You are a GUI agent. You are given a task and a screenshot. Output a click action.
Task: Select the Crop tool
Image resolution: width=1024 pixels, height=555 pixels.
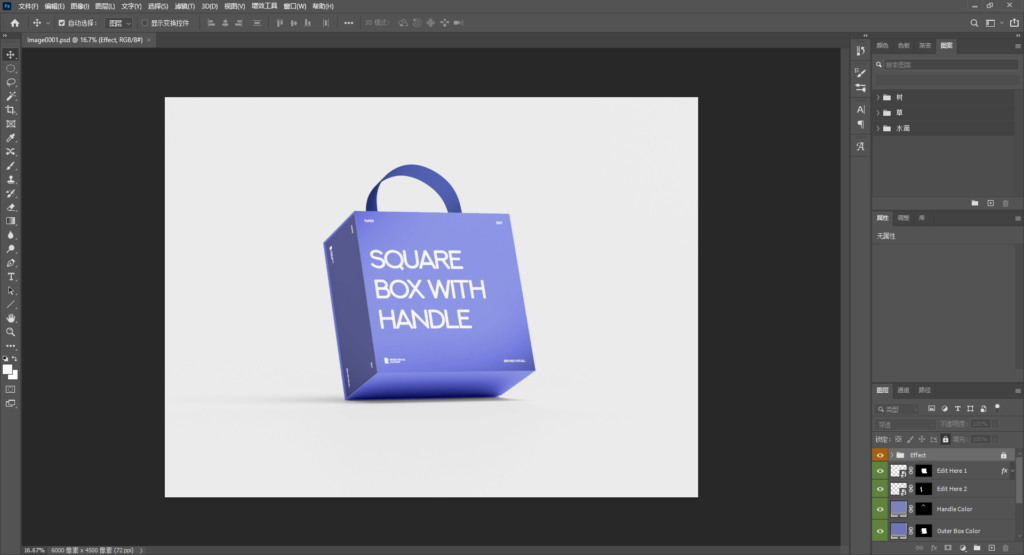[10, 110]
